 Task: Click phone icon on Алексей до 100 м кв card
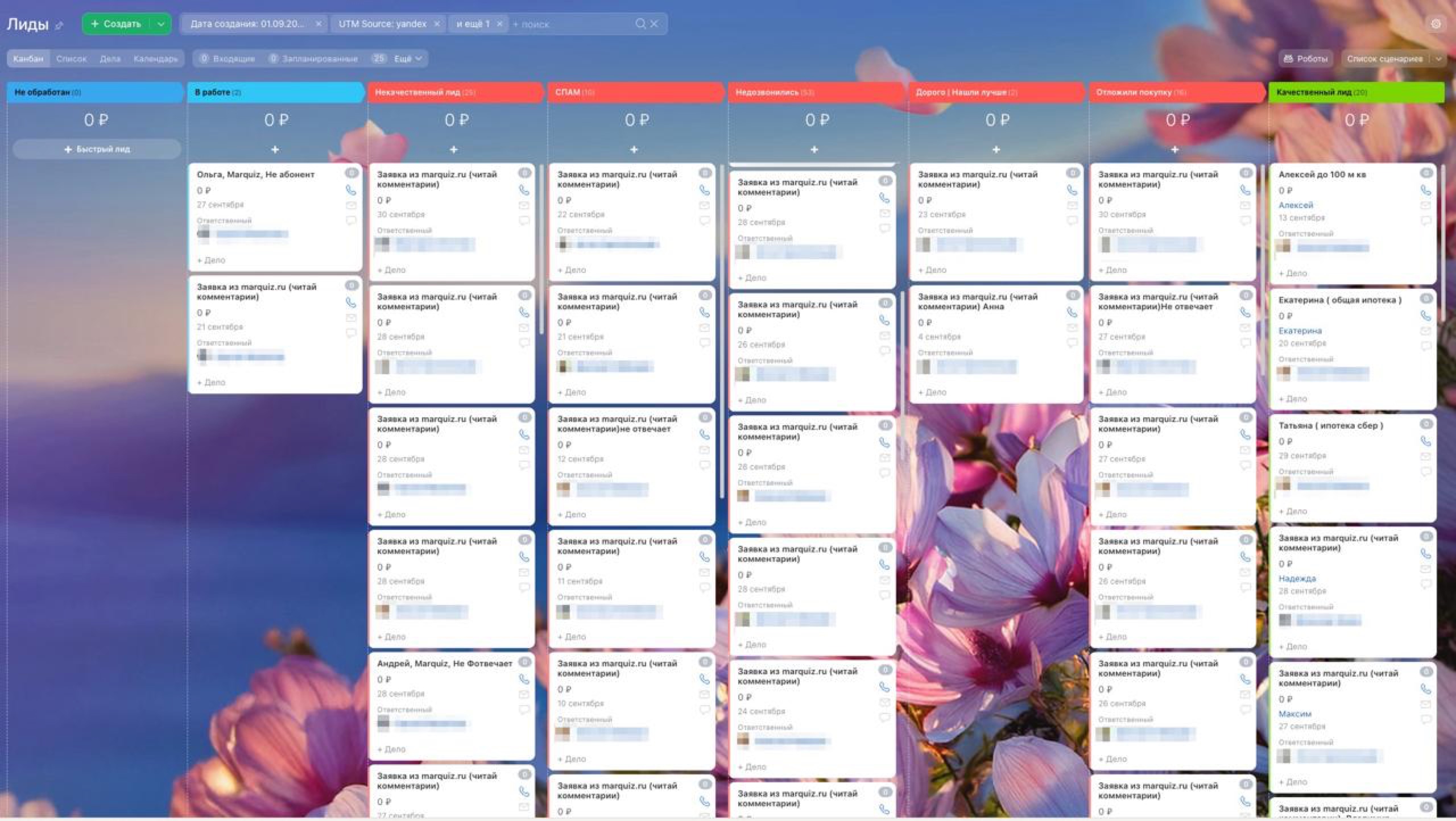[x=1425, y=190]
